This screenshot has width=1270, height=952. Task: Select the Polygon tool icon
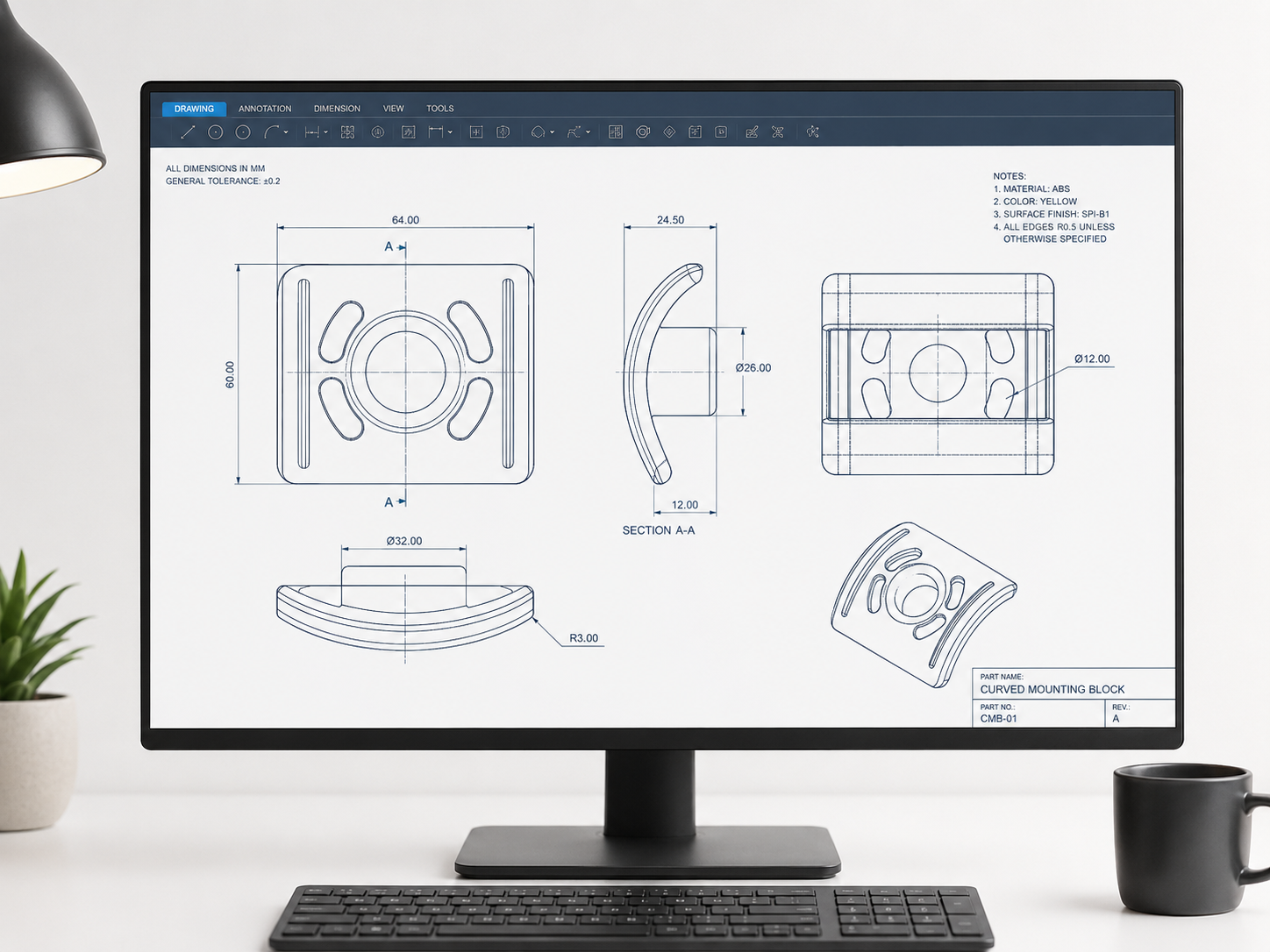coord(538,132)
